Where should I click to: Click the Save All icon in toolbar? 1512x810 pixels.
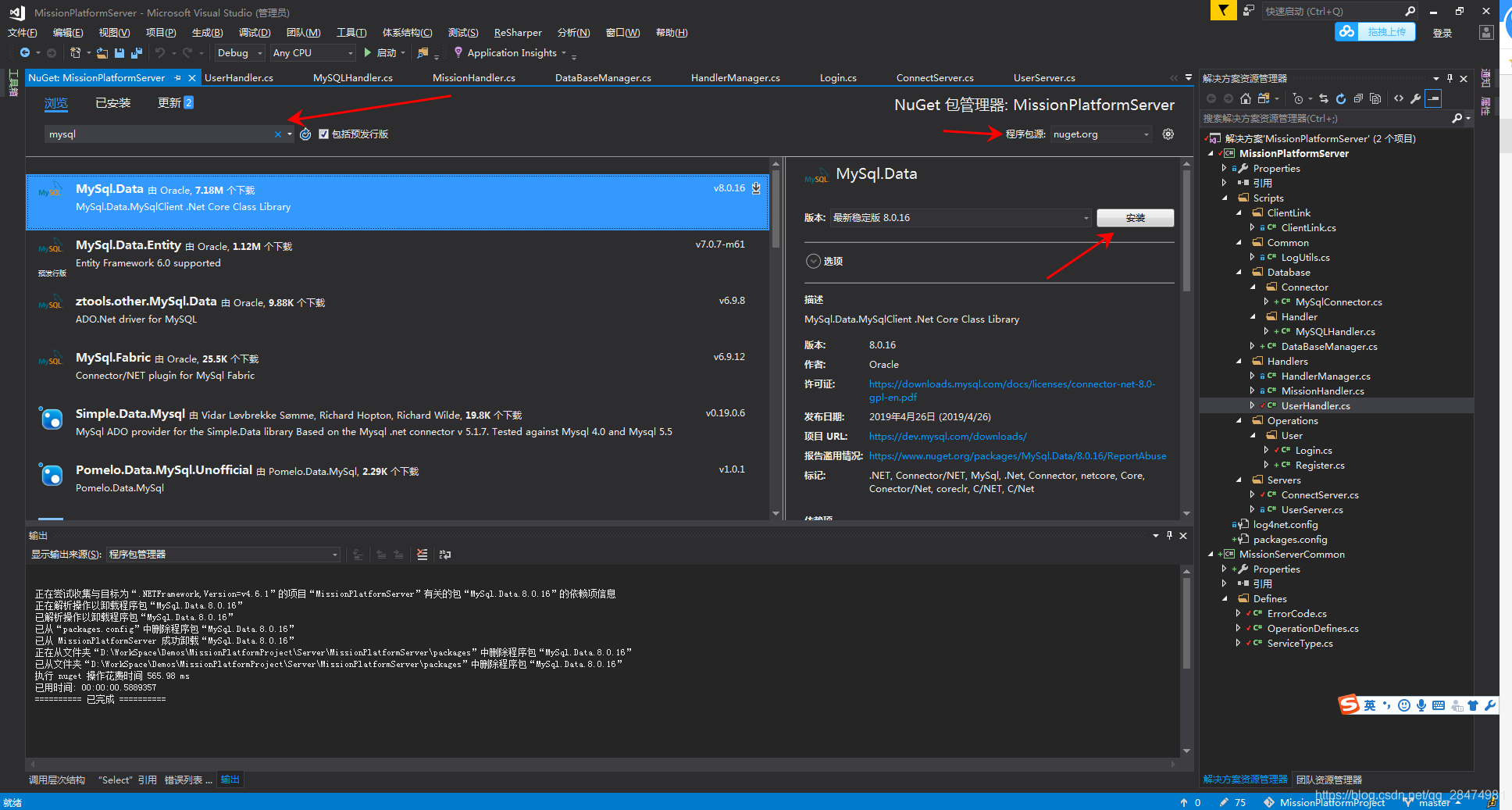(x=137, y=53)
